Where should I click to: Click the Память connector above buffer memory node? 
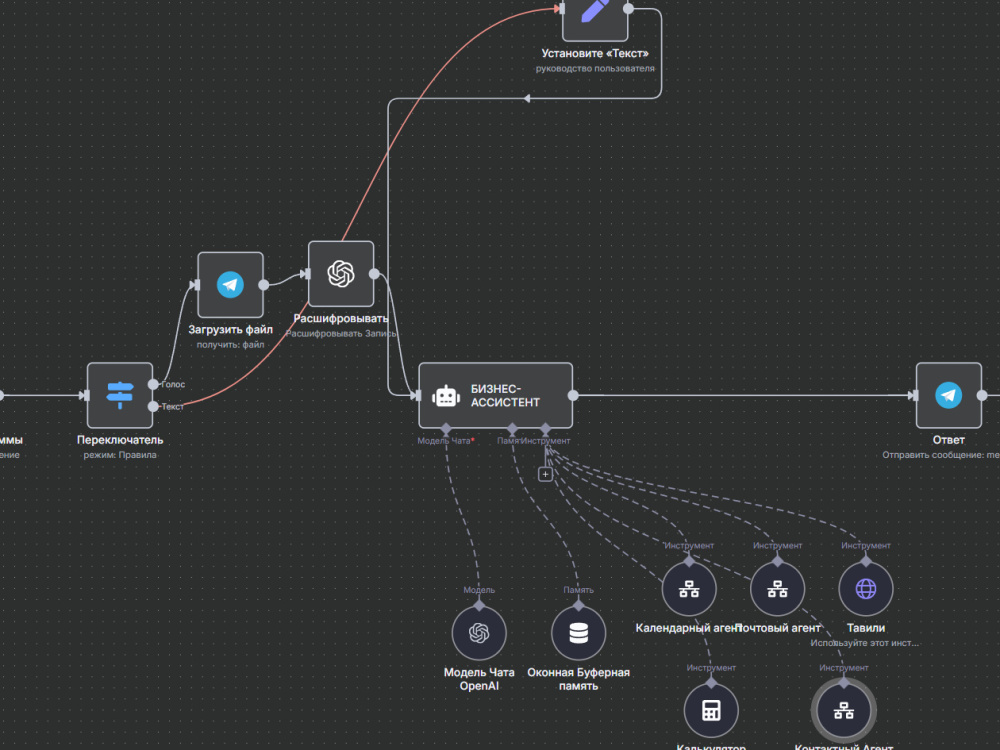[578, 605]
